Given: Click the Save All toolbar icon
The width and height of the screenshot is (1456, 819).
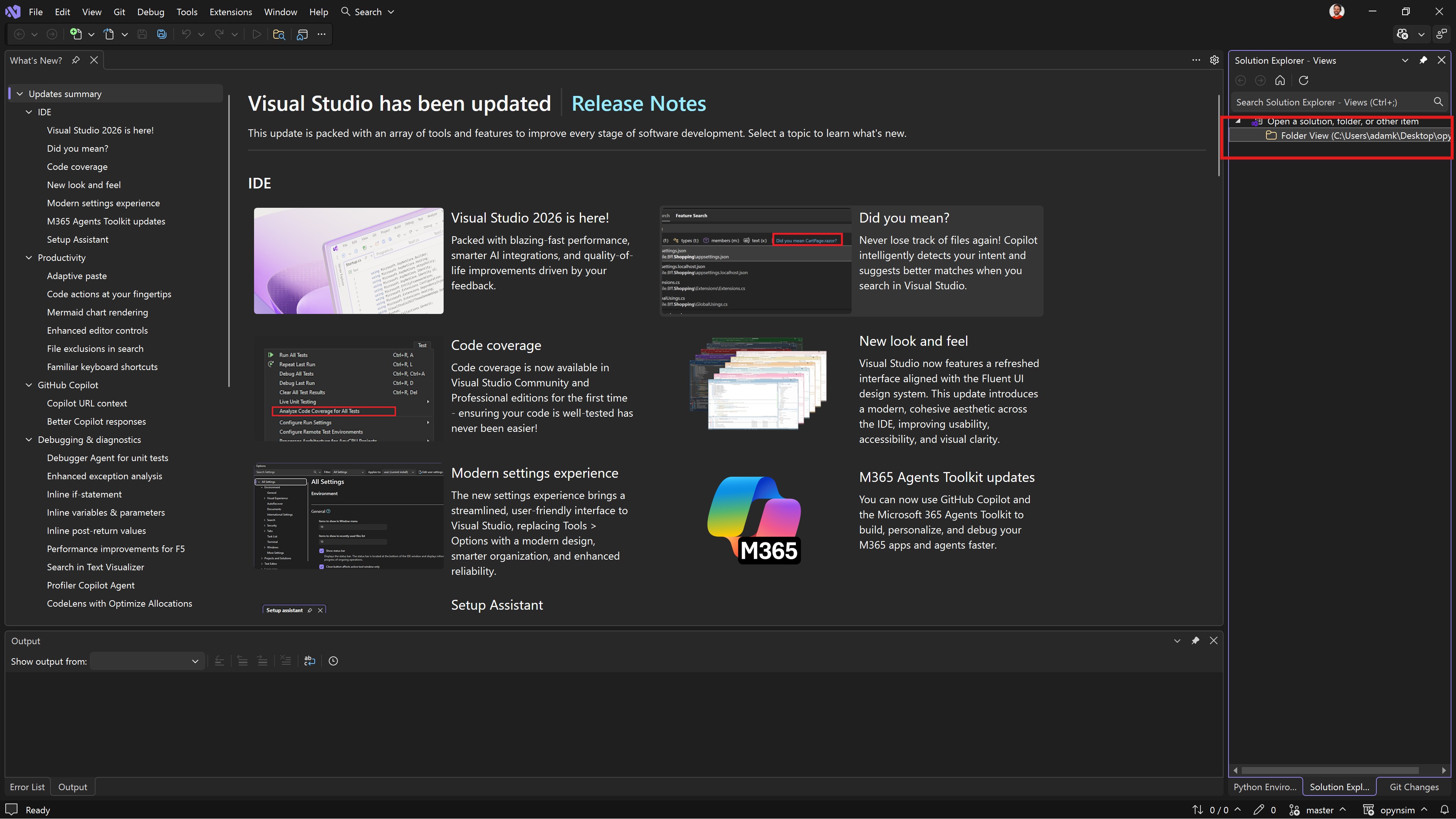Looking at the screenshot, I should pyautogui.click(x=162, y=35).
